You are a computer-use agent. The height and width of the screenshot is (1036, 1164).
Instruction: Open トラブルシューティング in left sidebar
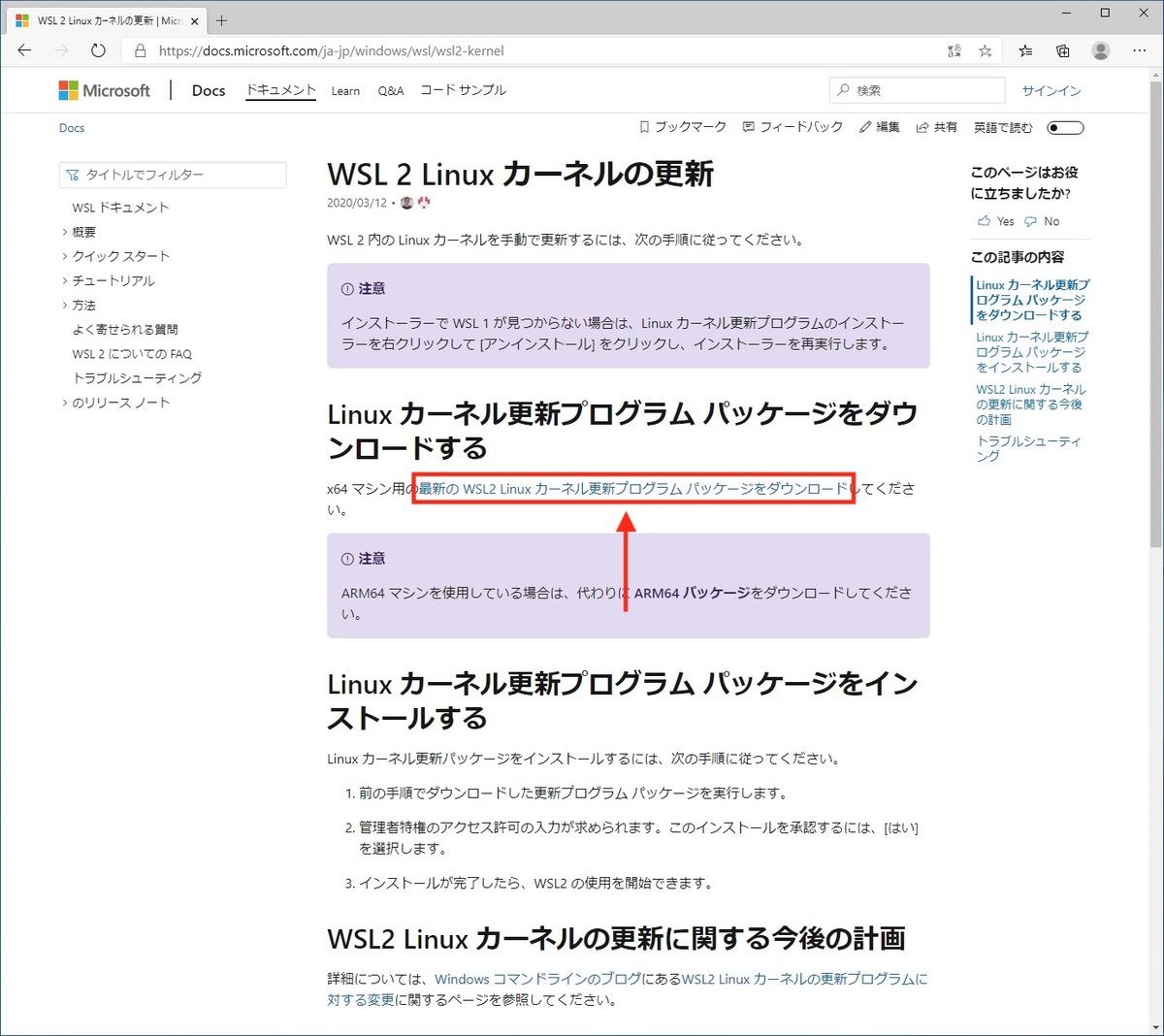tap(137, 378)
